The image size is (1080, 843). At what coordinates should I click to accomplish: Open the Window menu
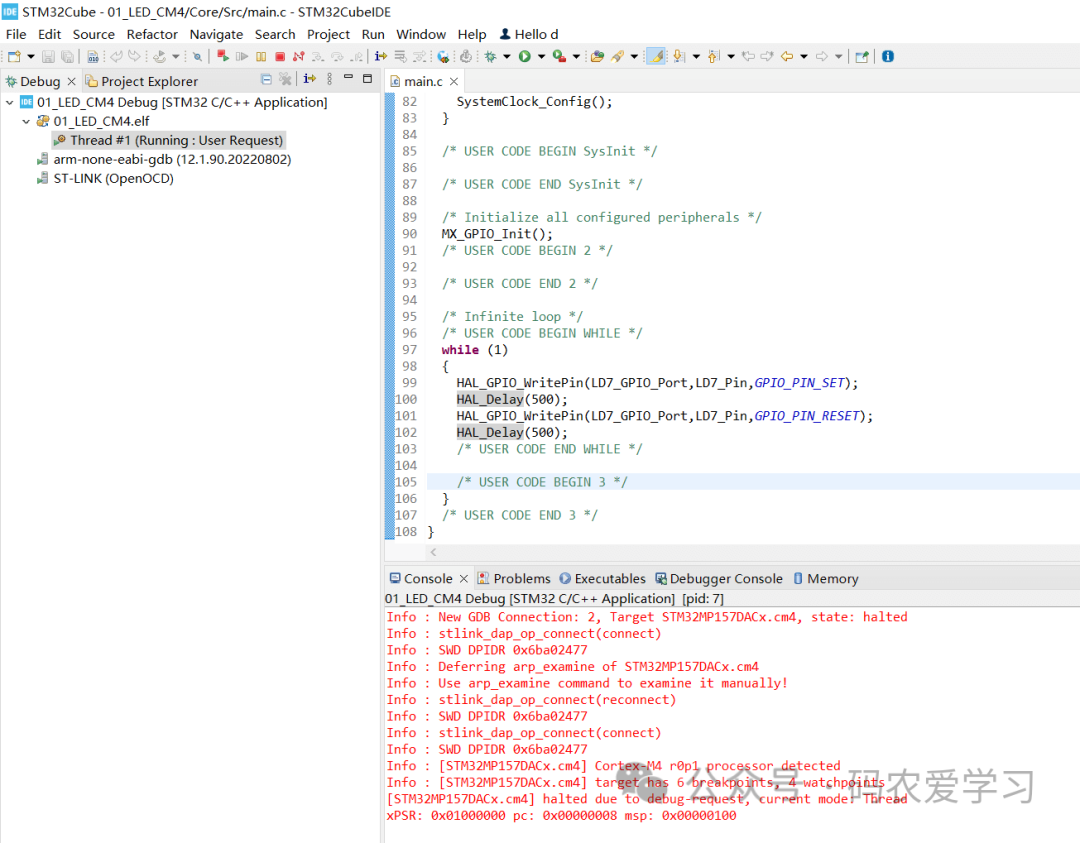tap(421, 34)
